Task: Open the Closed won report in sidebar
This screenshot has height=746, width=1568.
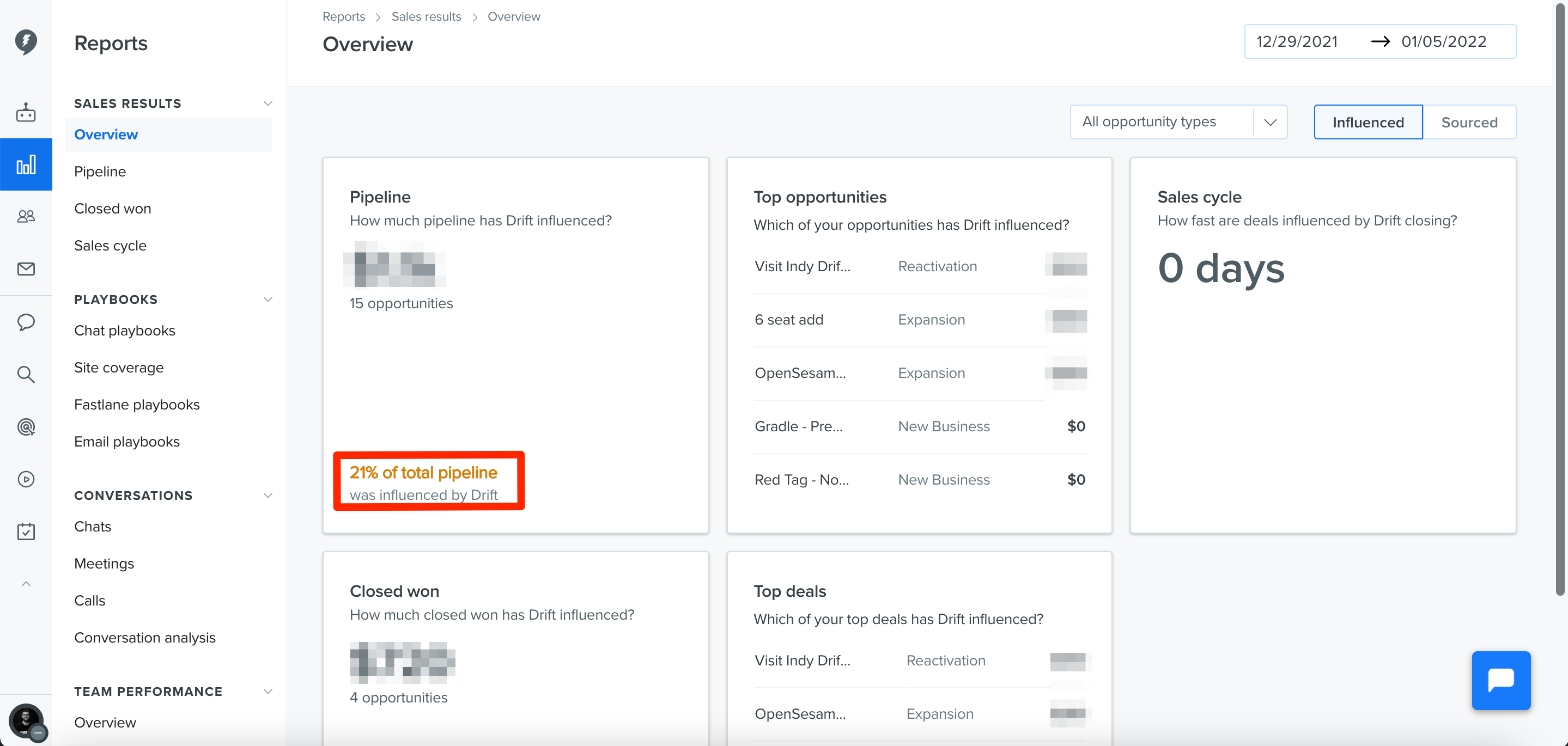Action: tap(113, 209)
